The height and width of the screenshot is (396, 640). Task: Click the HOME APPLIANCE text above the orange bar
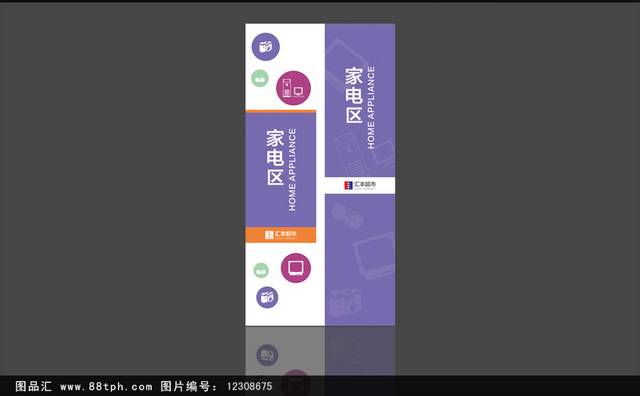click(x=292, y=169)
